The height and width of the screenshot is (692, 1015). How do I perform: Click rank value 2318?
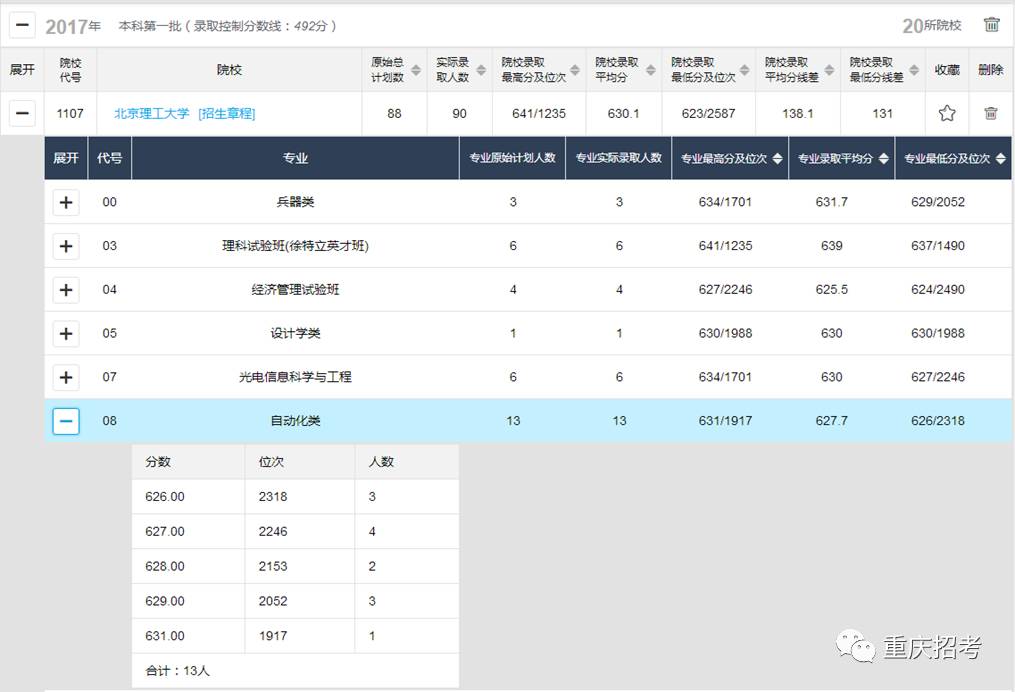273,497
